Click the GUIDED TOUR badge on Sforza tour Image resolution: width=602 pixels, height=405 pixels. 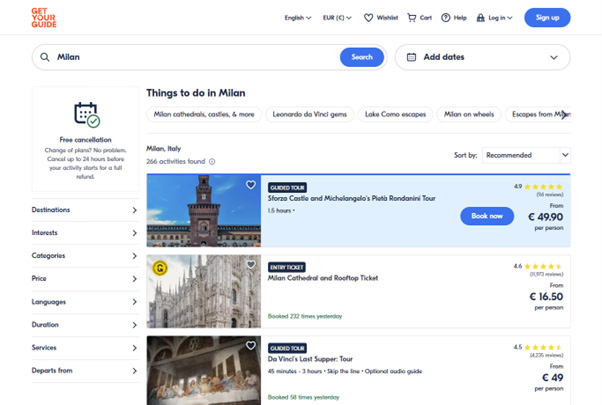coord(287,188)
